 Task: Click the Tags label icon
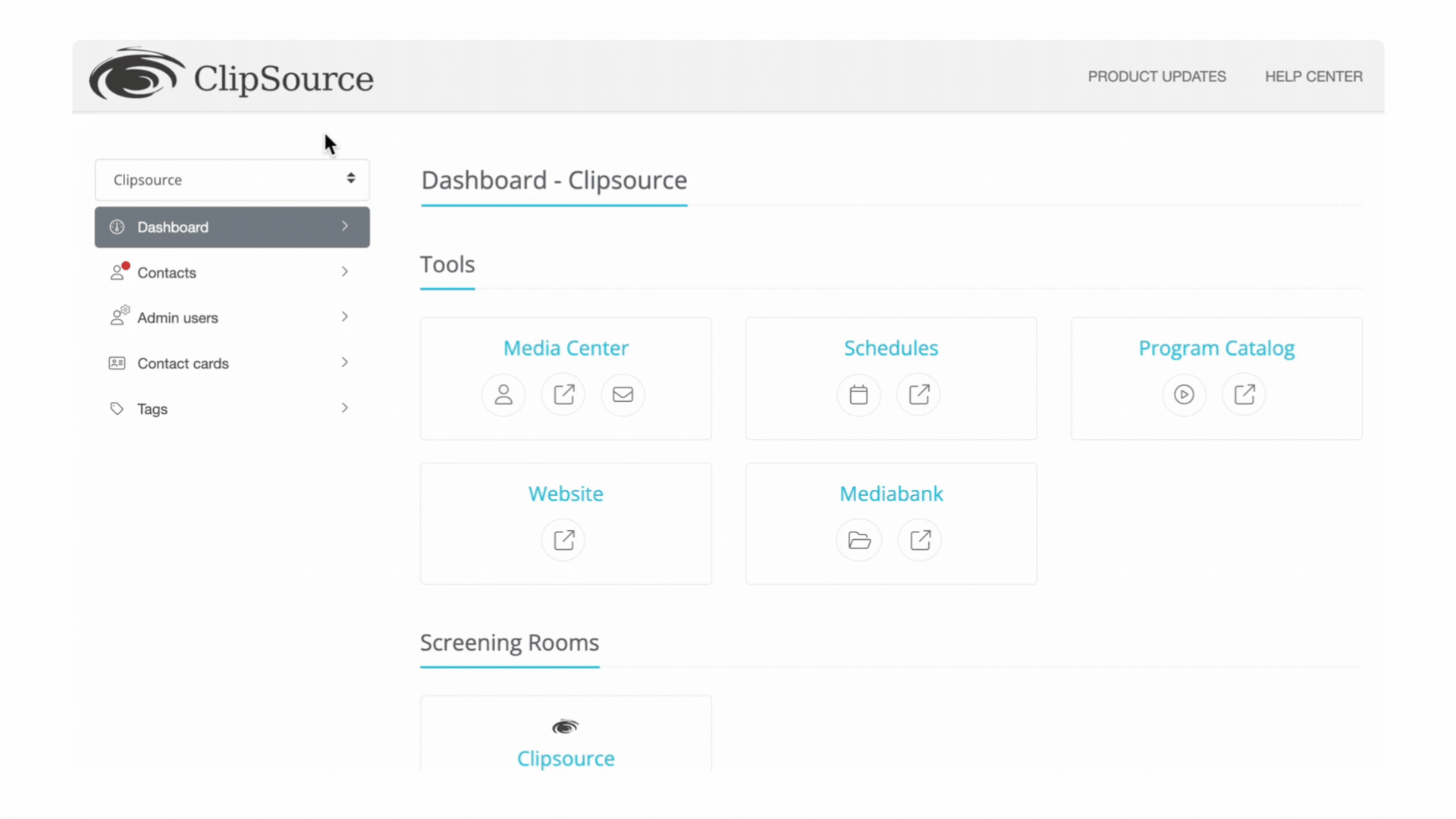117,409
